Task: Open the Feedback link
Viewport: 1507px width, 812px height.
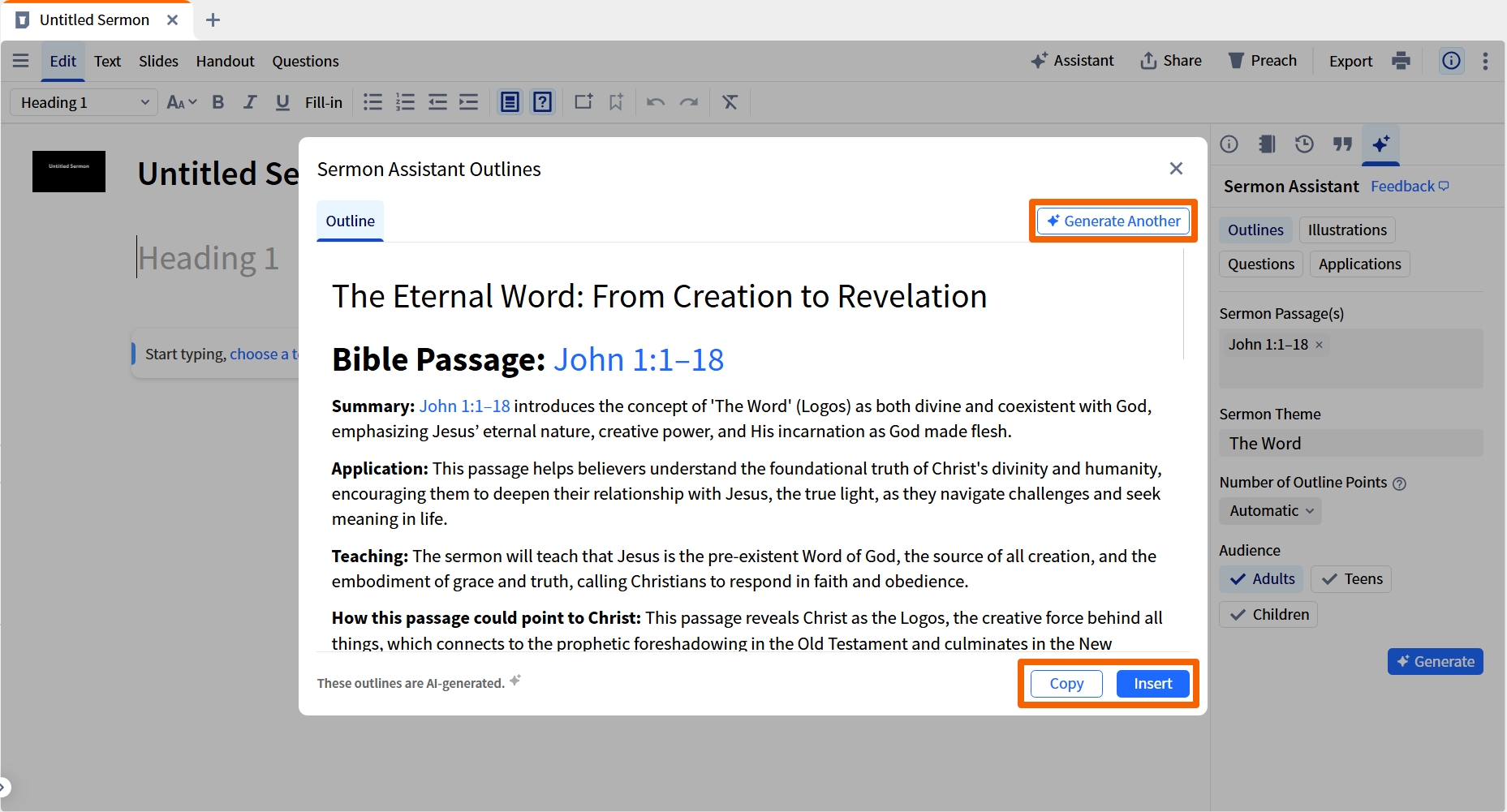Action: [x=1410, y=187]
